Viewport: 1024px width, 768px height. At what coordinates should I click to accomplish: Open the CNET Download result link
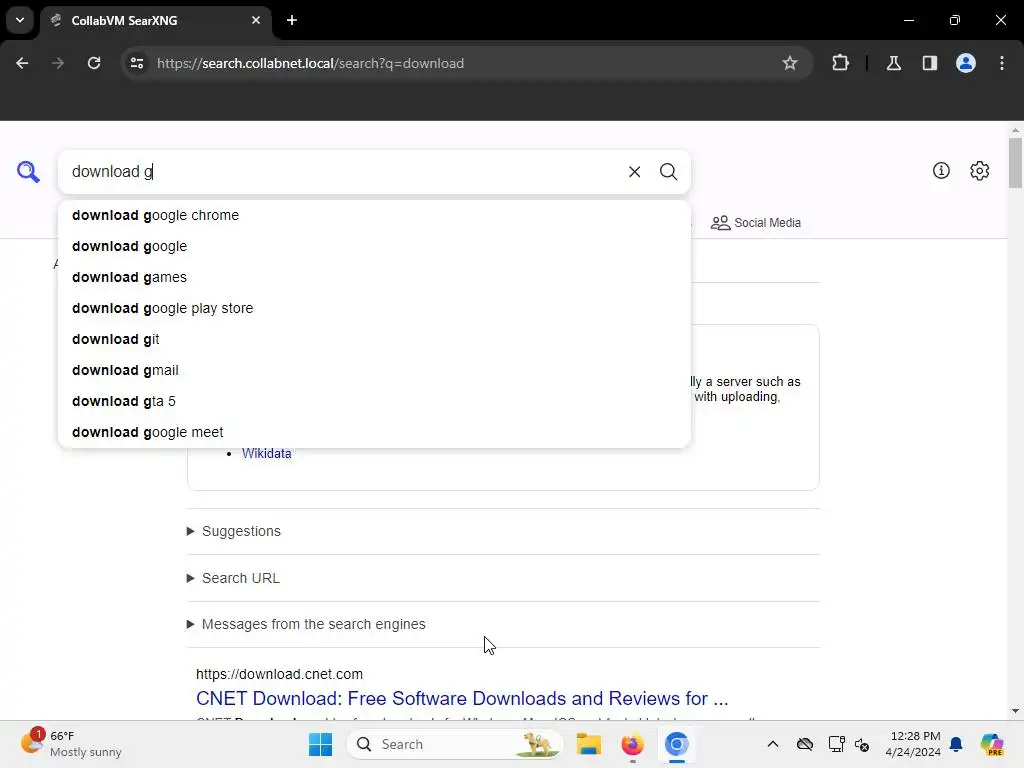point(462,698)
